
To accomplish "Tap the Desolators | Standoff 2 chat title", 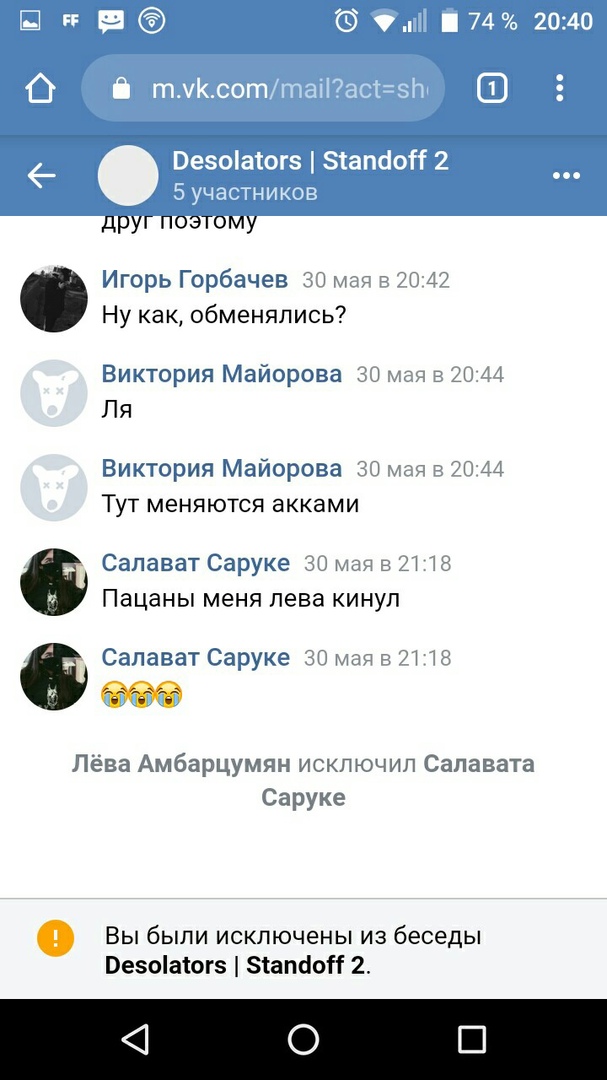I will (310, 160).
